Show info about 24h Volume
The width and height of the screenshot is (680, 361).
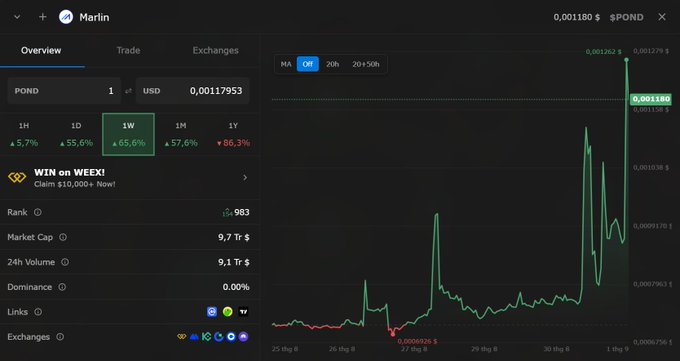point(65,262)
